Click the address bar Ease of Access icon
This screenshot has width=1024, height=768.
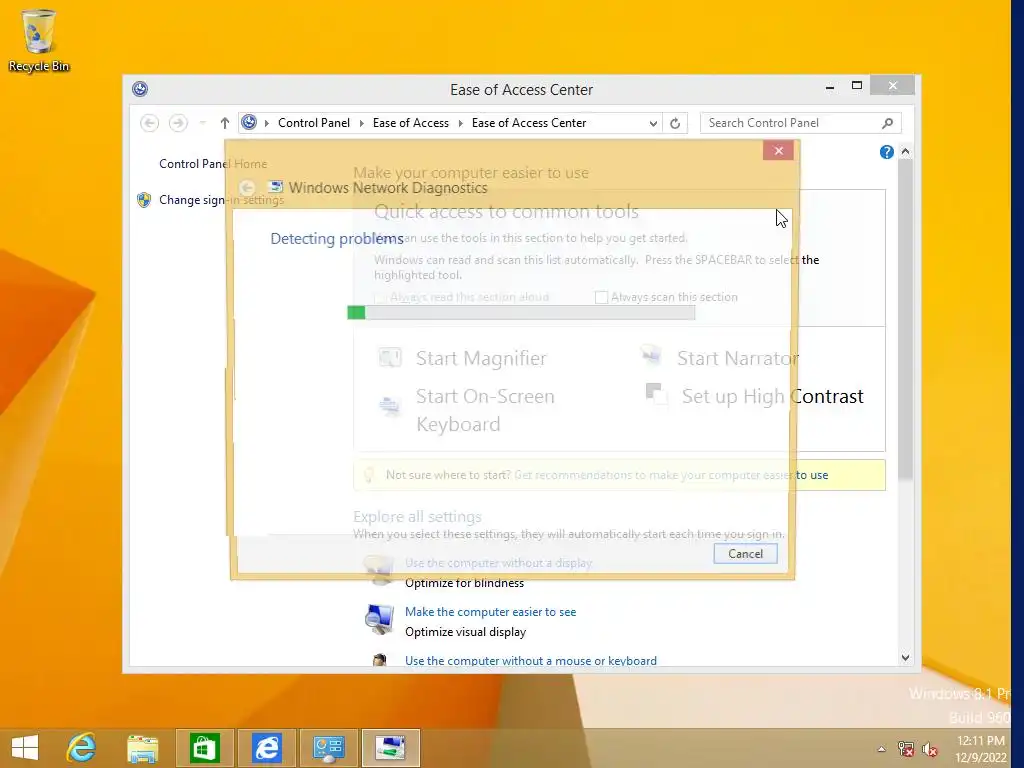click(x=249, y=122)
